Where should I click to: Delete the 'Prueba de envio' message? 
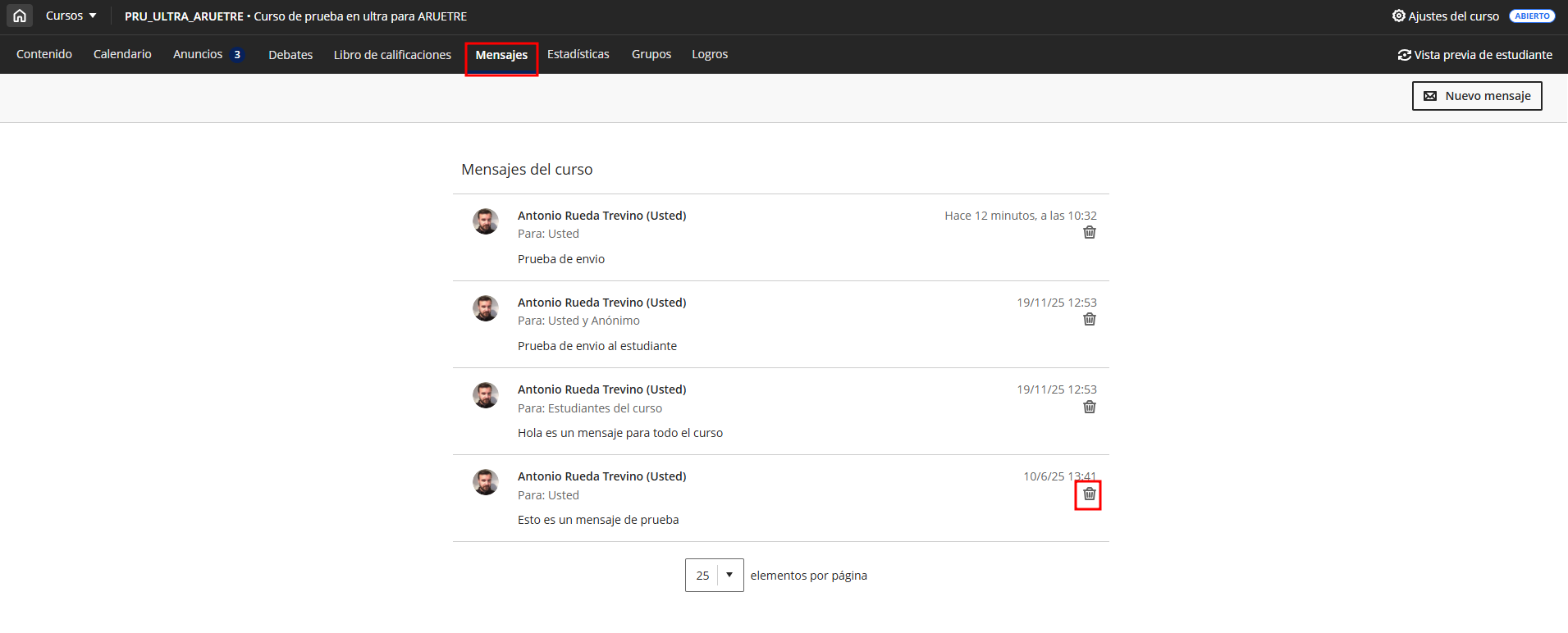click(1089, 233)
